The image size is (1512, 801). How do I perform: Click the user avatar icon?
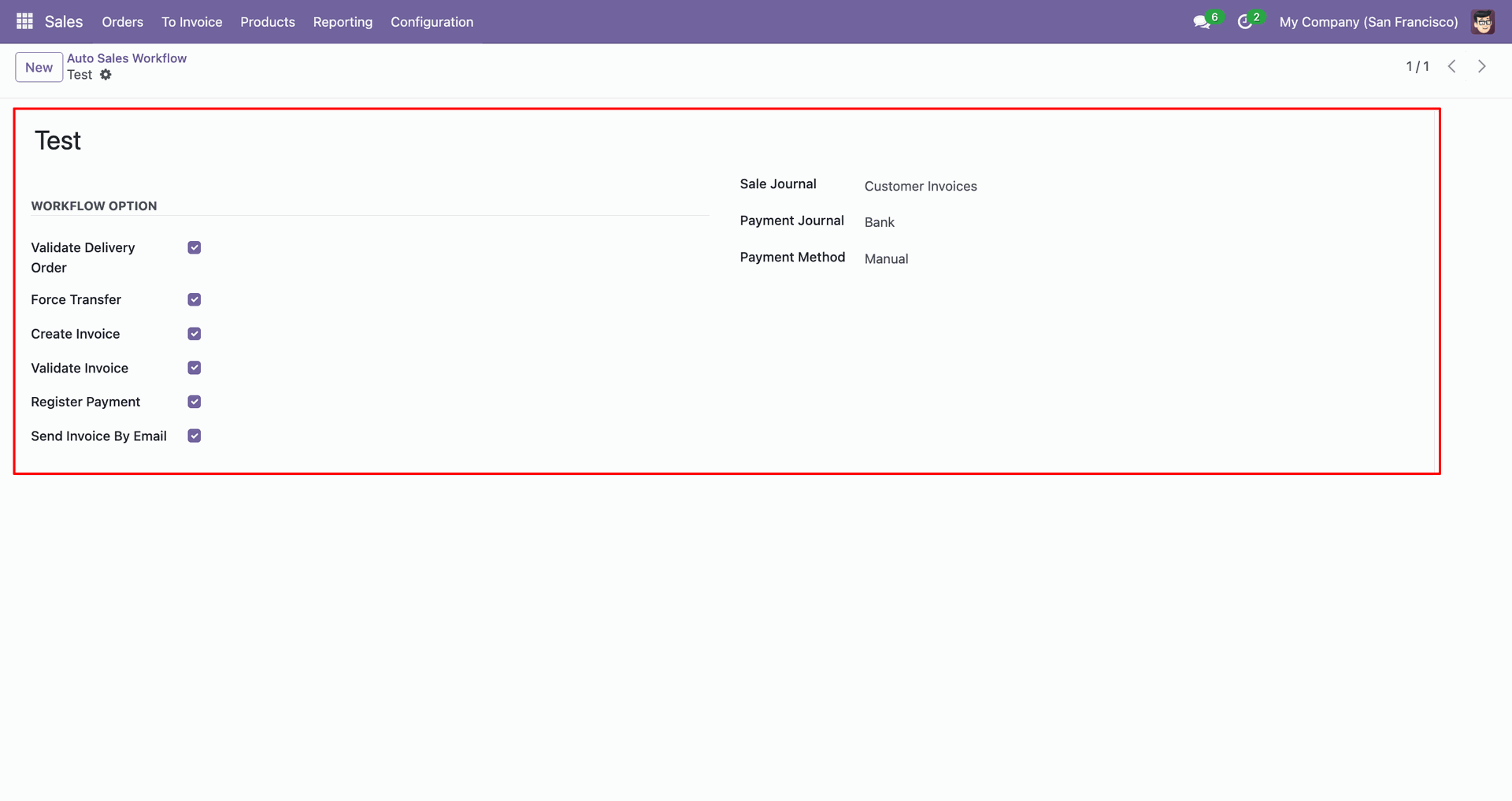click(x=1483, y=22)
